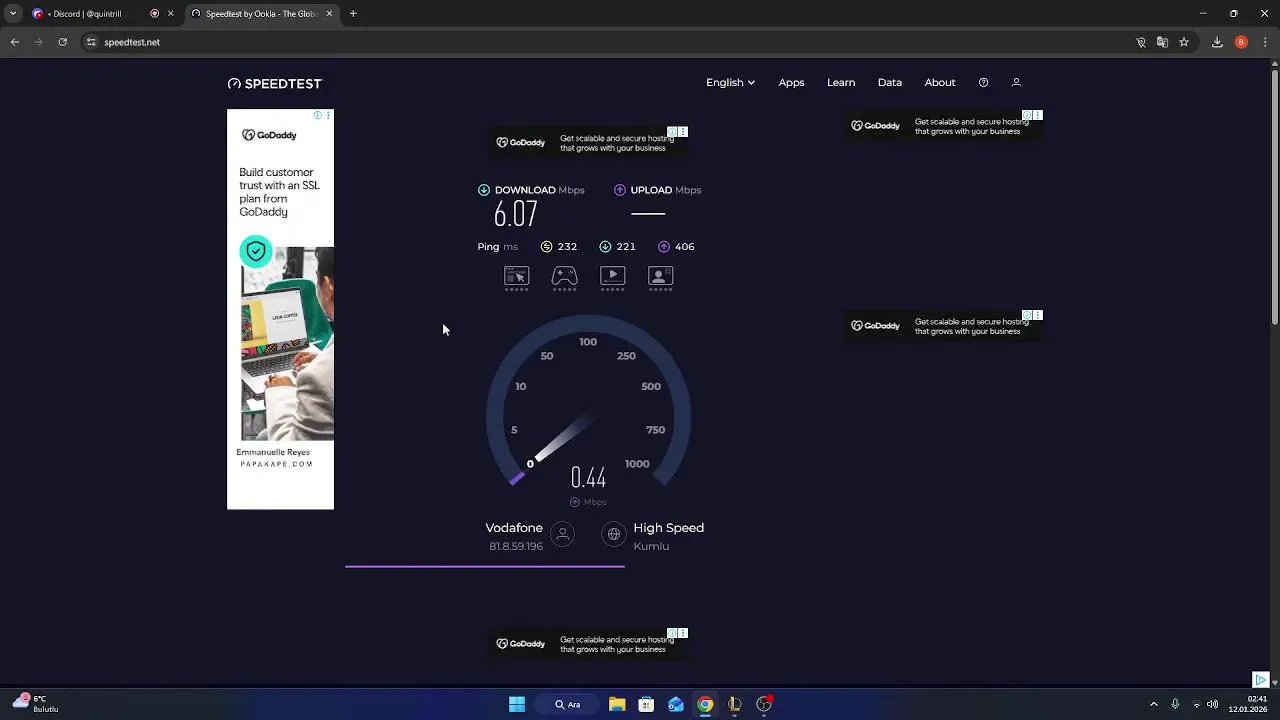Click the Speedtest logo in header
This screenshot has width=1280, height=720.
275,83
